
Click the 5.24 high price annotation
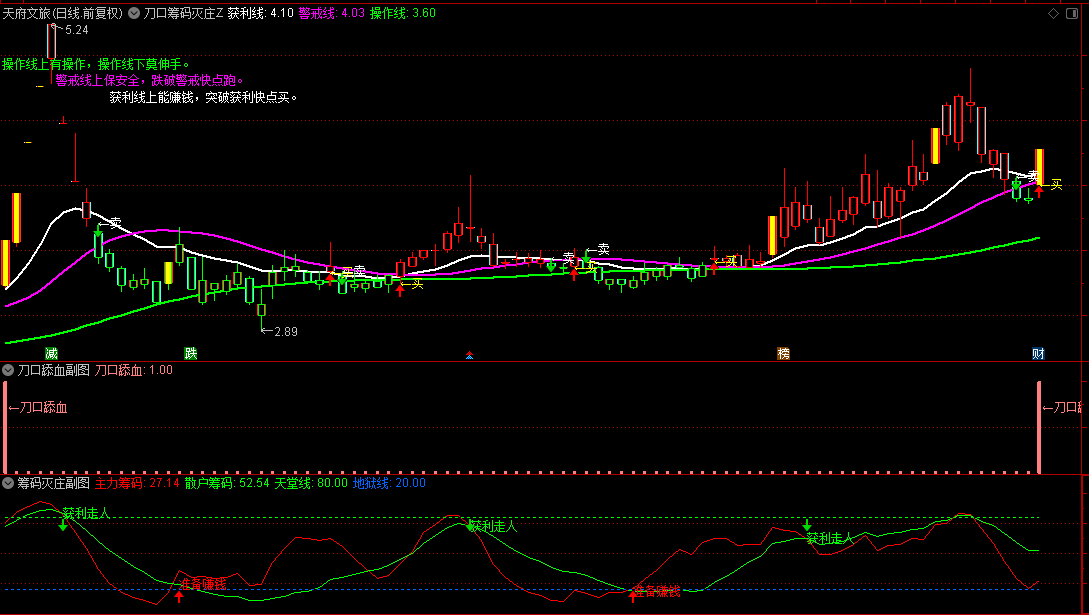coord(76,31)
